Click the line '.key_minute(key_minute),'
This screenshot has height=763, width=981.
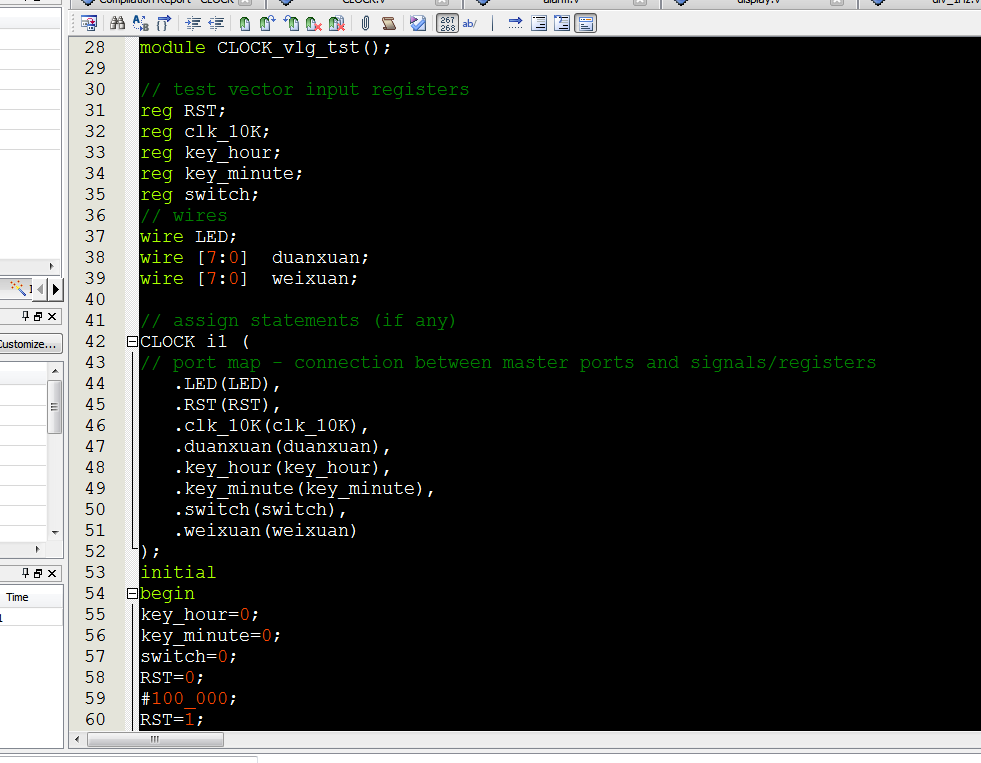coord(305,488)
